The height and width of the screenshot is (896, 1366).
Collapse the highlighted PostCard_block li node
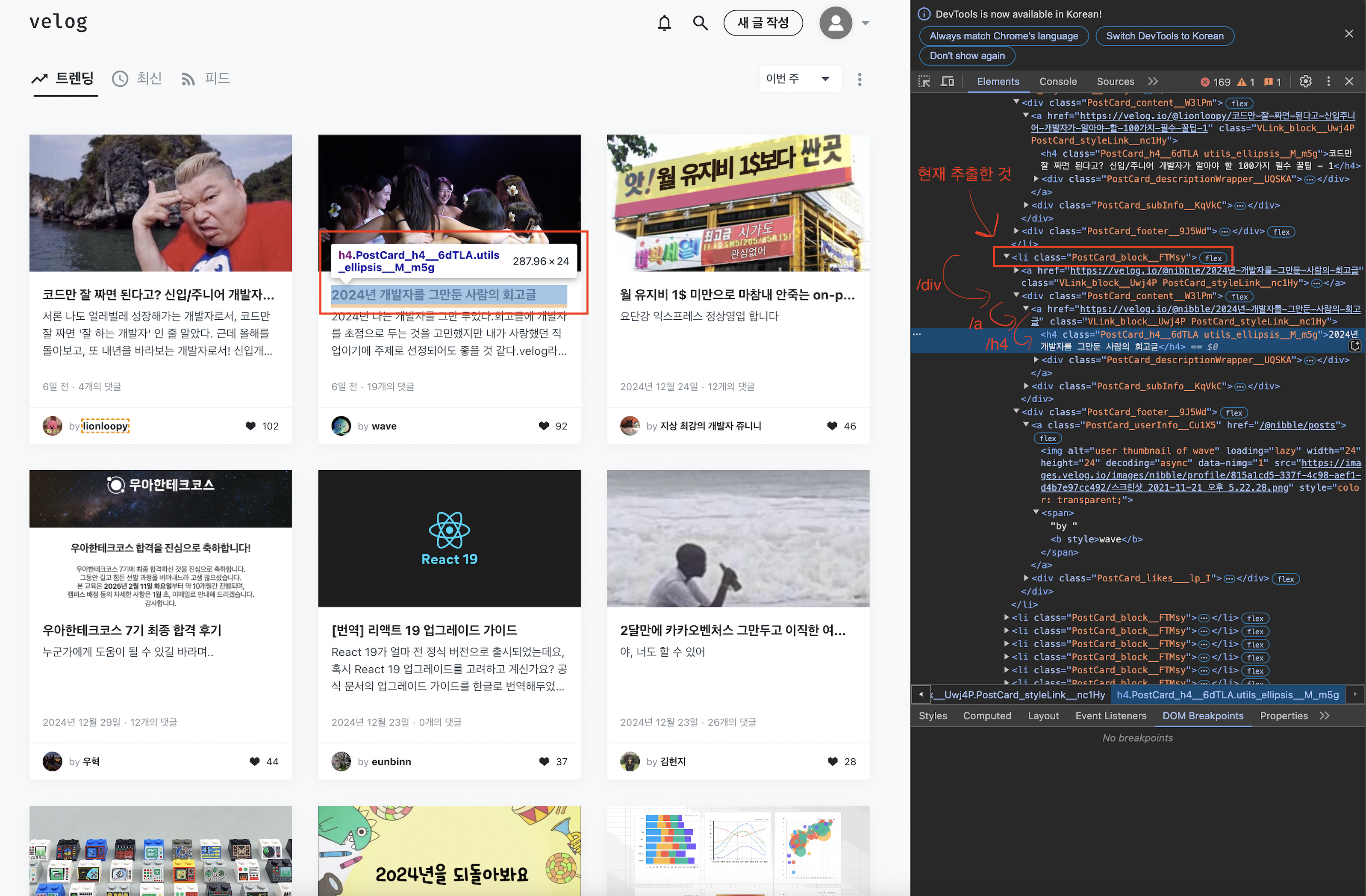click(x=1006, y=257)
